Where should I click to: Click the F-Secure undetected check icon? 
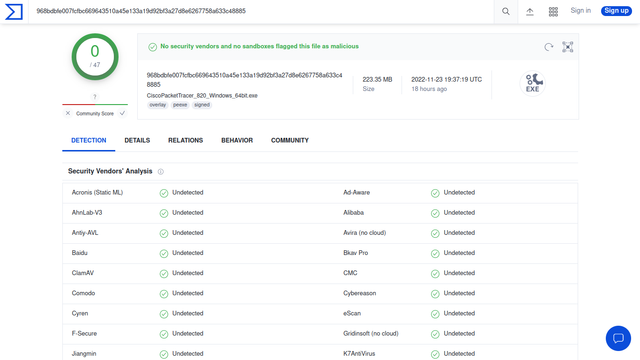coord(164,334)
